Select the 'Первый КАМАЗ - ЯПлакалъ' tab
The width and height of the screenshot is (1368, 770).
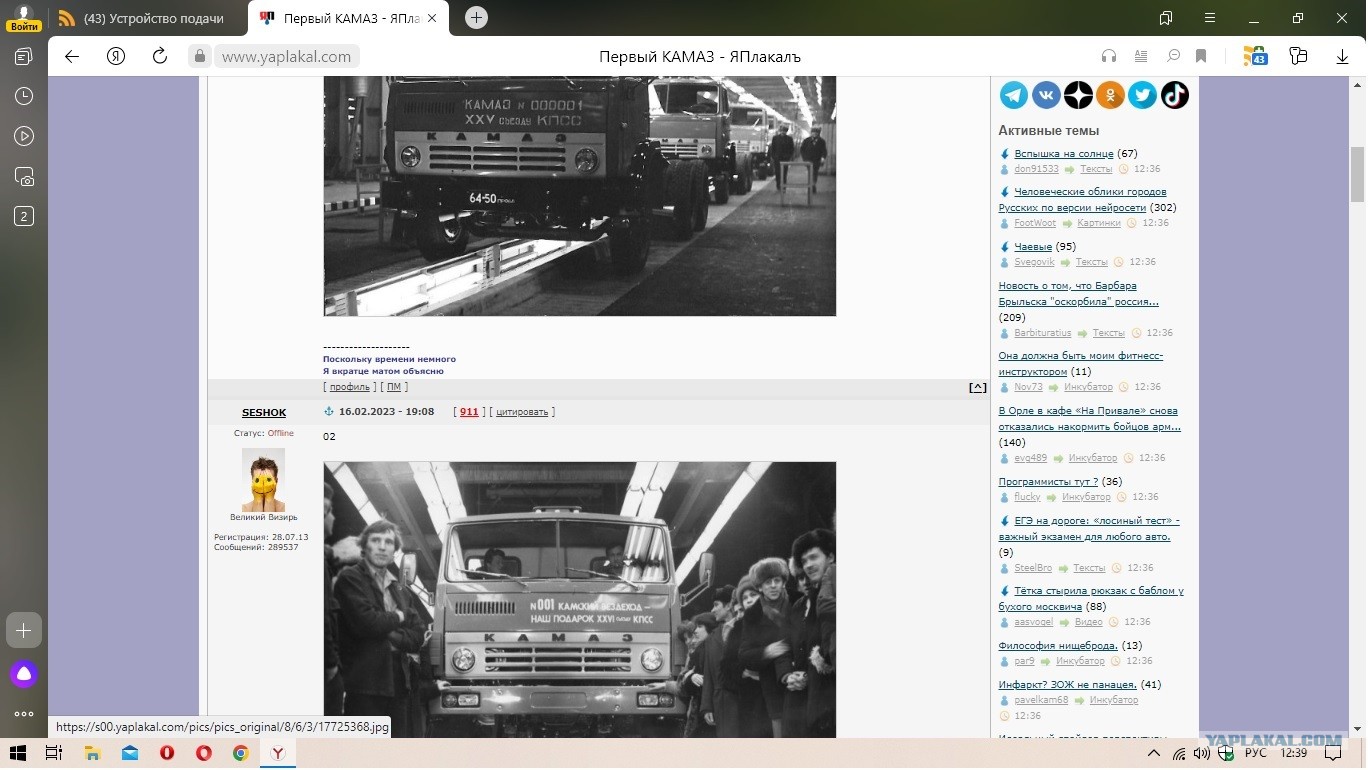(349, 18)
